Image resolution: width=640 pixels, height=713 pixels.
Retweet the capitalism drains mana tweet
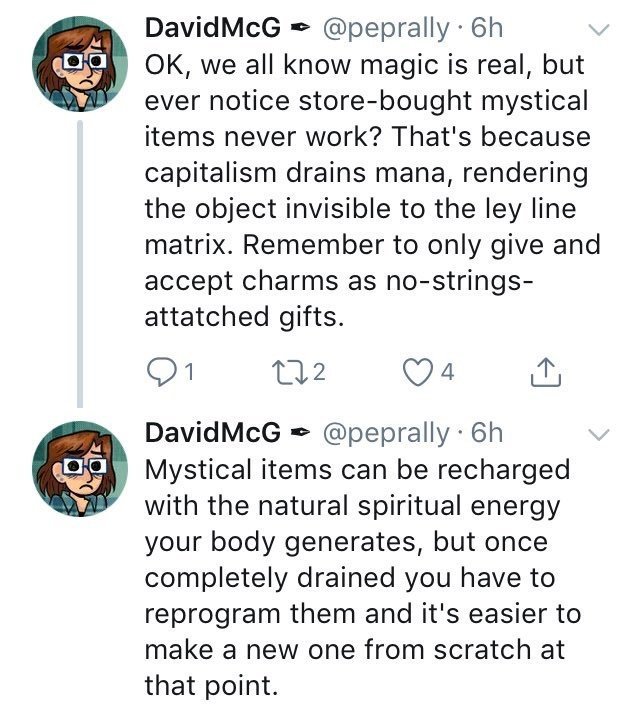pos(285,372)
